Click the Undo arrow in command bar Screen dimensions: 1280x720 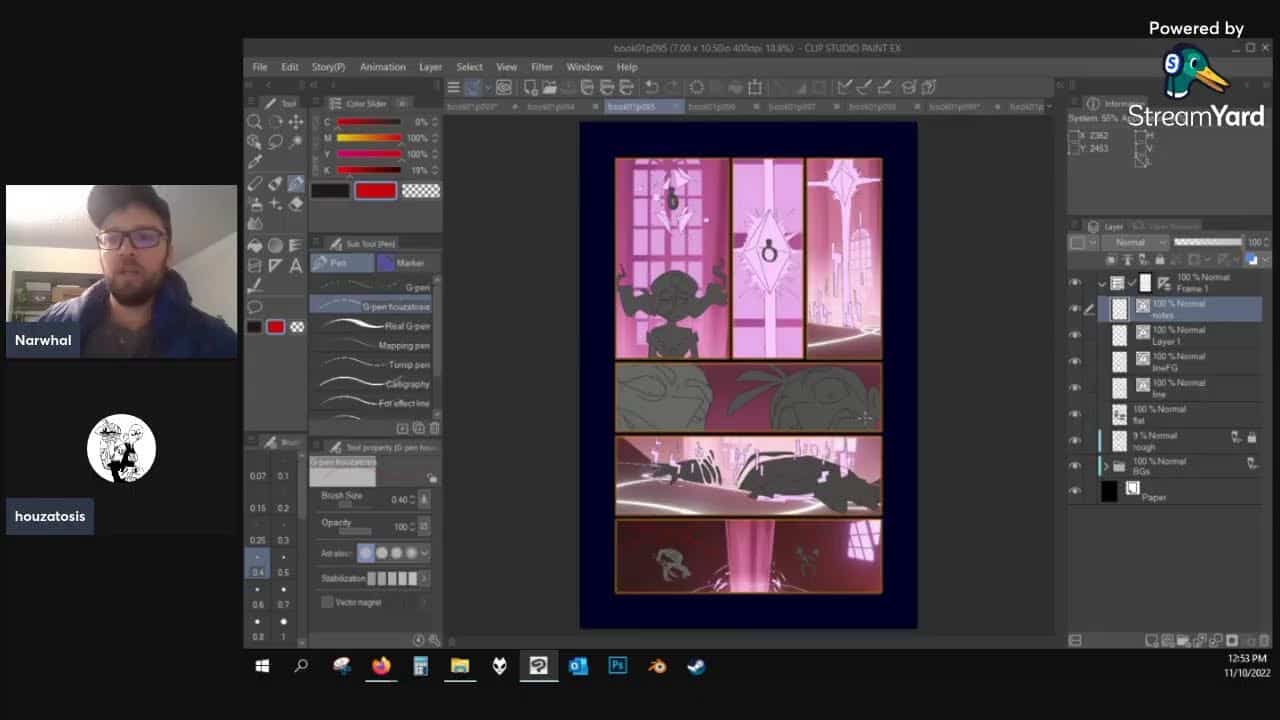[x=651, y=87]
